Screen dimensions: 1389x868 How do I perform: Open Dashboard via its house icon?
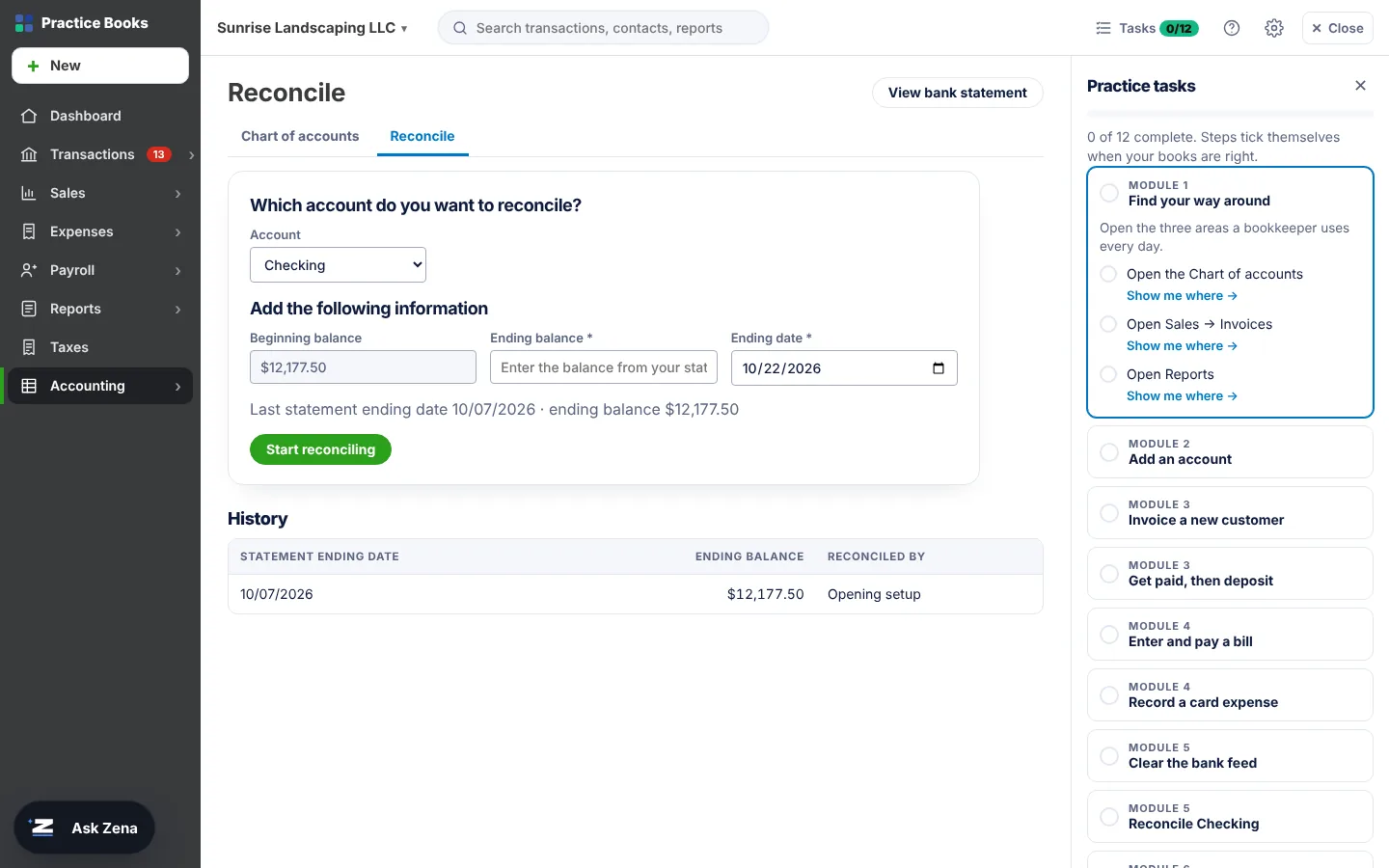click(29, 116)
